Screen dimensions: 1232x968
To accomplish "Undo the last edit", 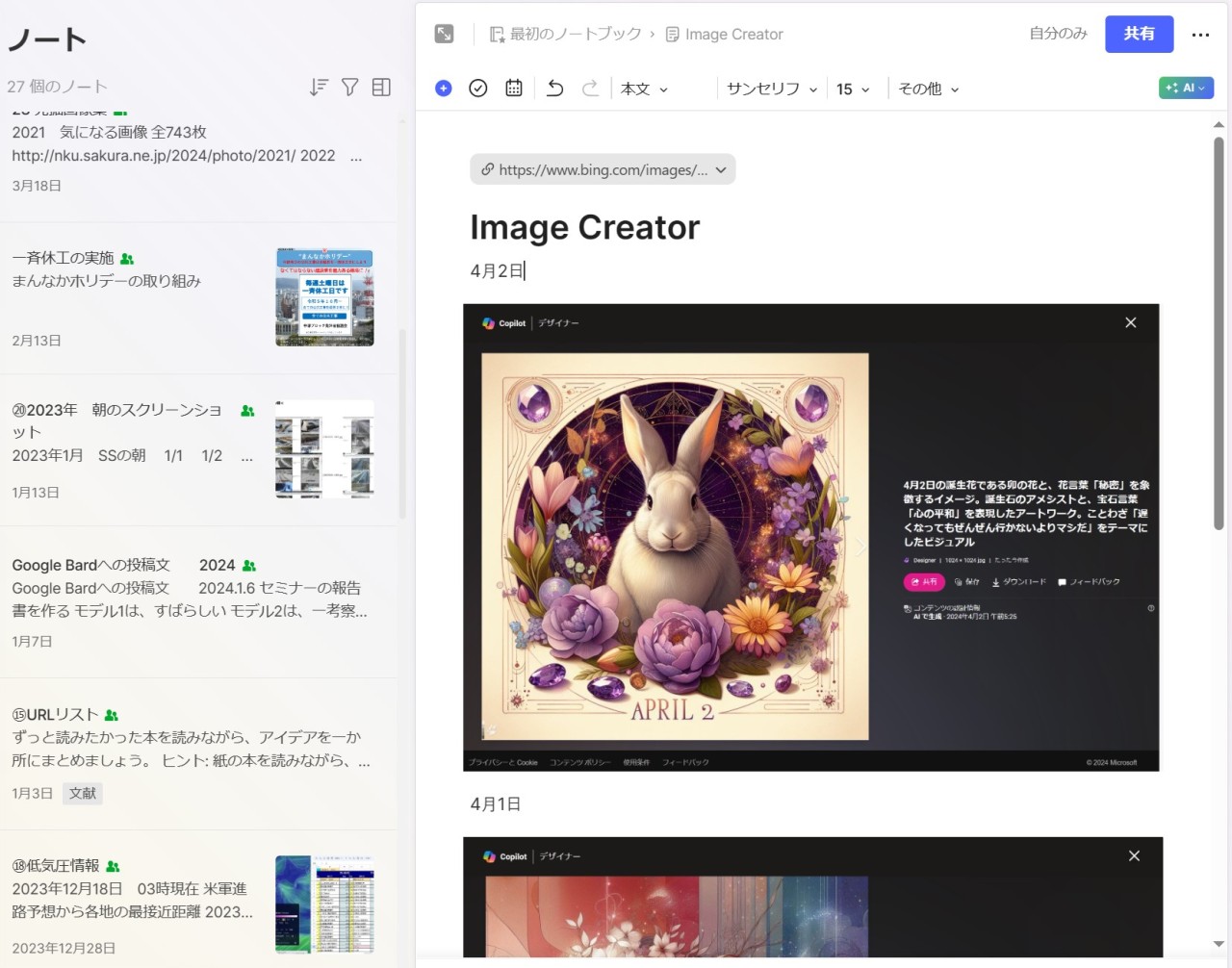I will (x=555, y=89).
